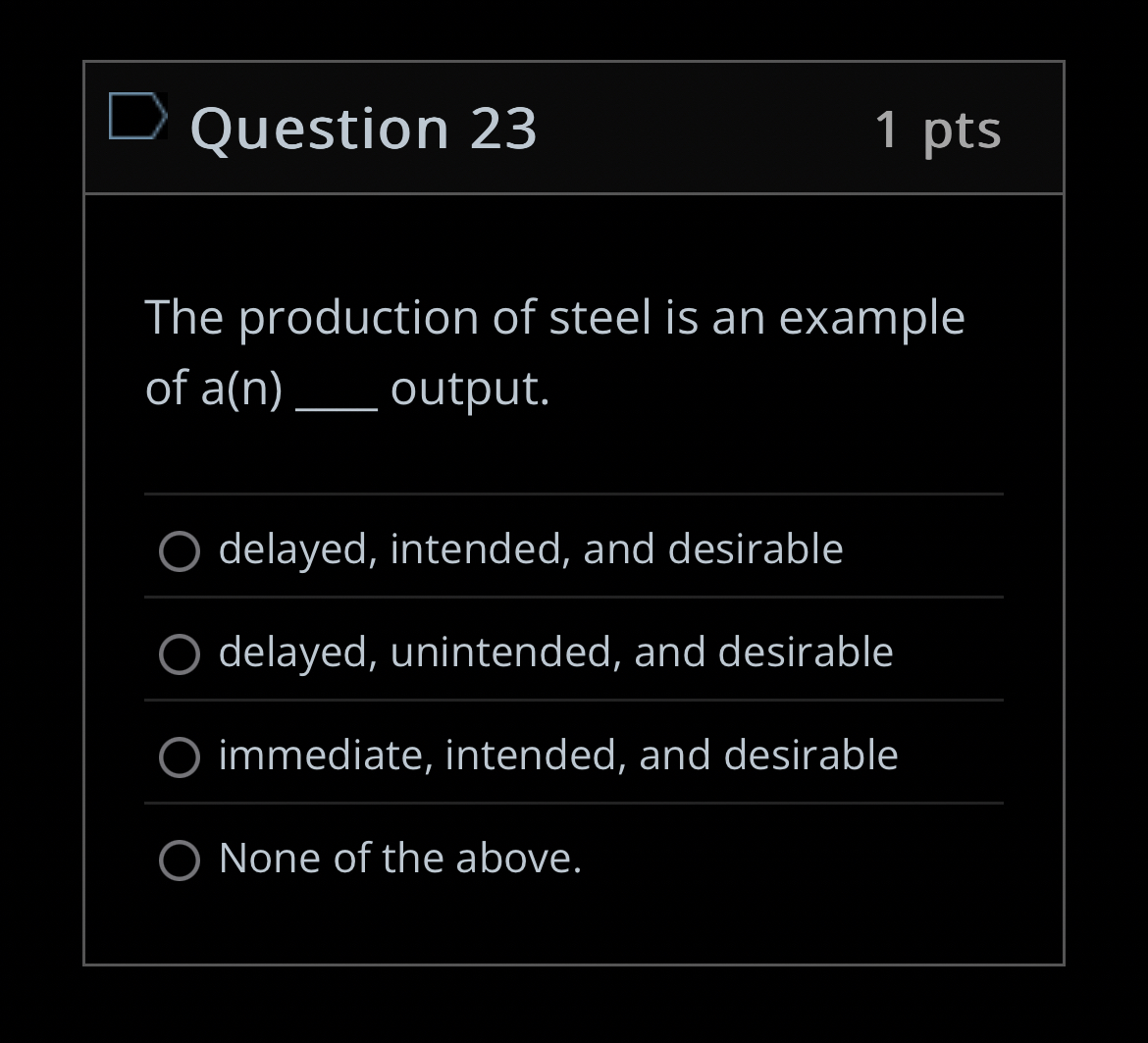Viewport: 1148px width, 1043px height.
Task: Click the delayed, unintended, and desirable answer text
Action: coord(556,652)
